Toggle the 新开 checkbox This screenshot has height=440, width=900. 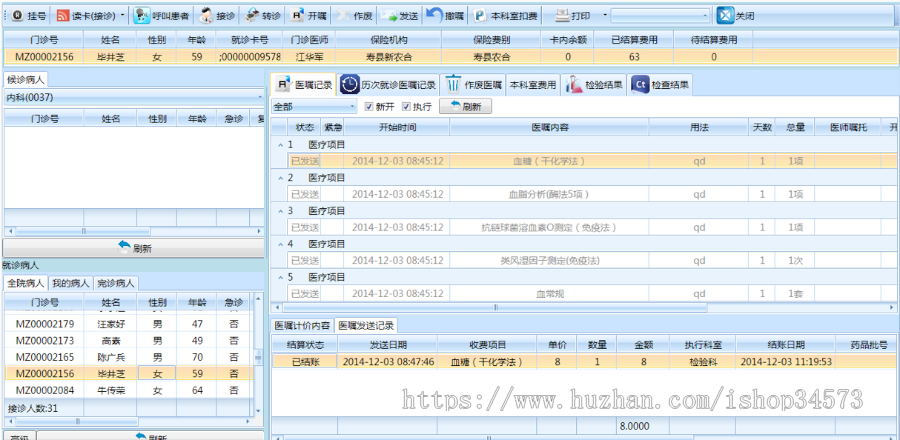pos(369,107)
